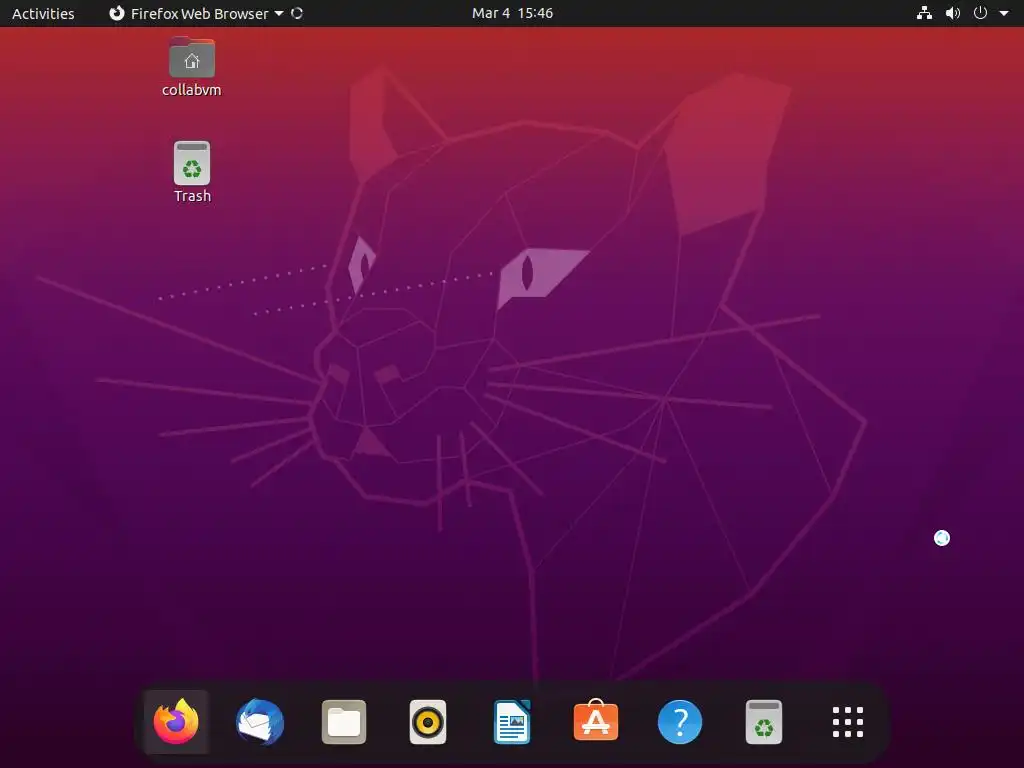Open the network status icon in top bar
1024x768 pixels.
[924, 13]
